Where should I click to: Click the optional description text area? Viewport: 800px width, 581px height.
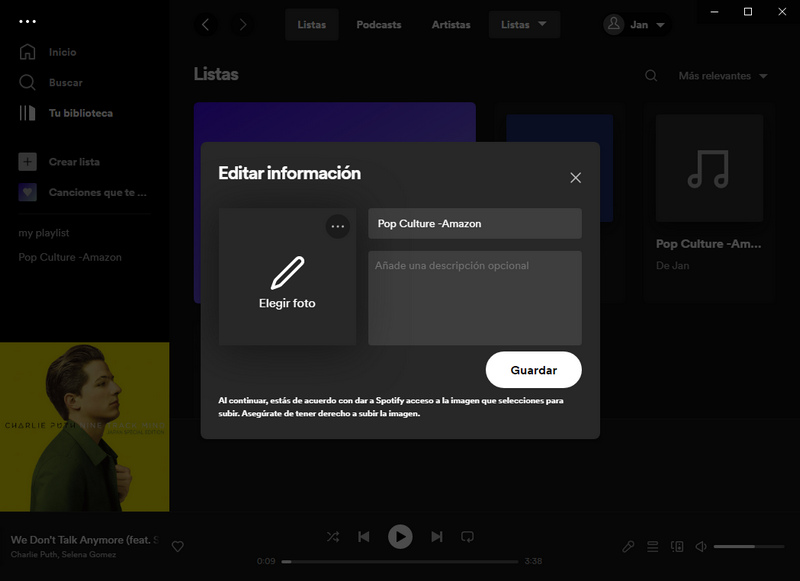[474, 298]
